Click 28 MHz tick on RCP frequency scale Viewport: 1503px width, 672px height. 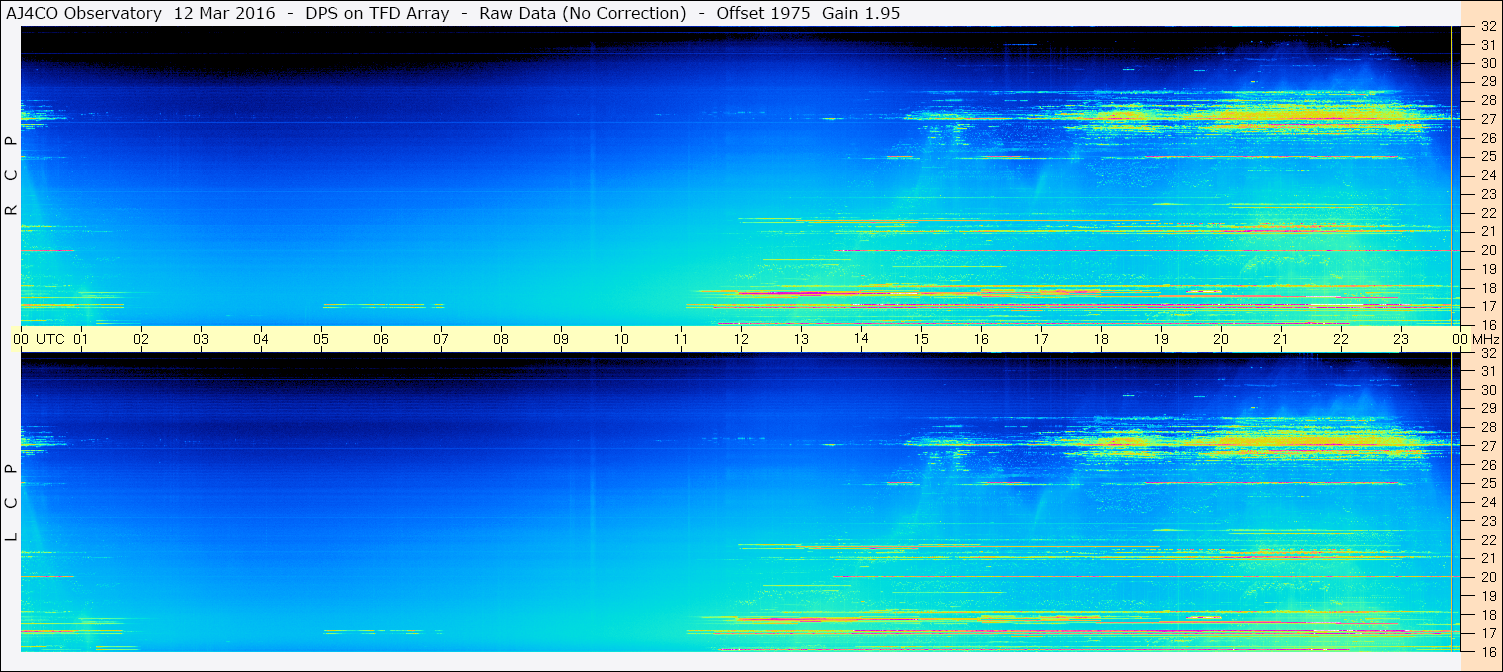point(1487,101)
